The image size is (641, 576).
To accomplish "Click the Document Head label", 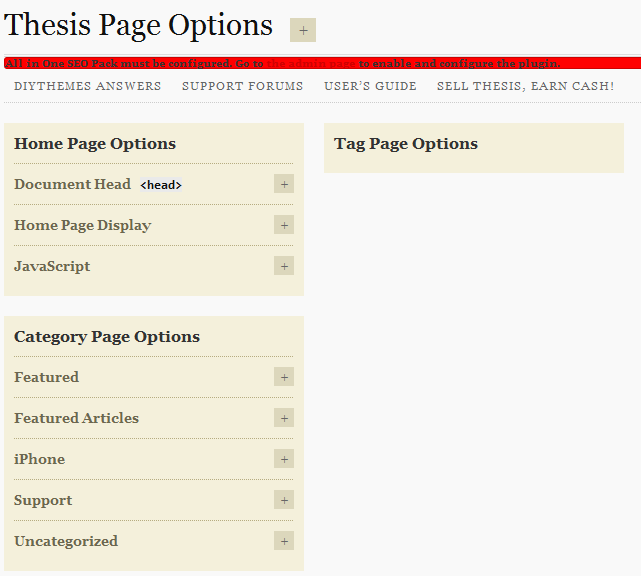I will tap(72, 184).
